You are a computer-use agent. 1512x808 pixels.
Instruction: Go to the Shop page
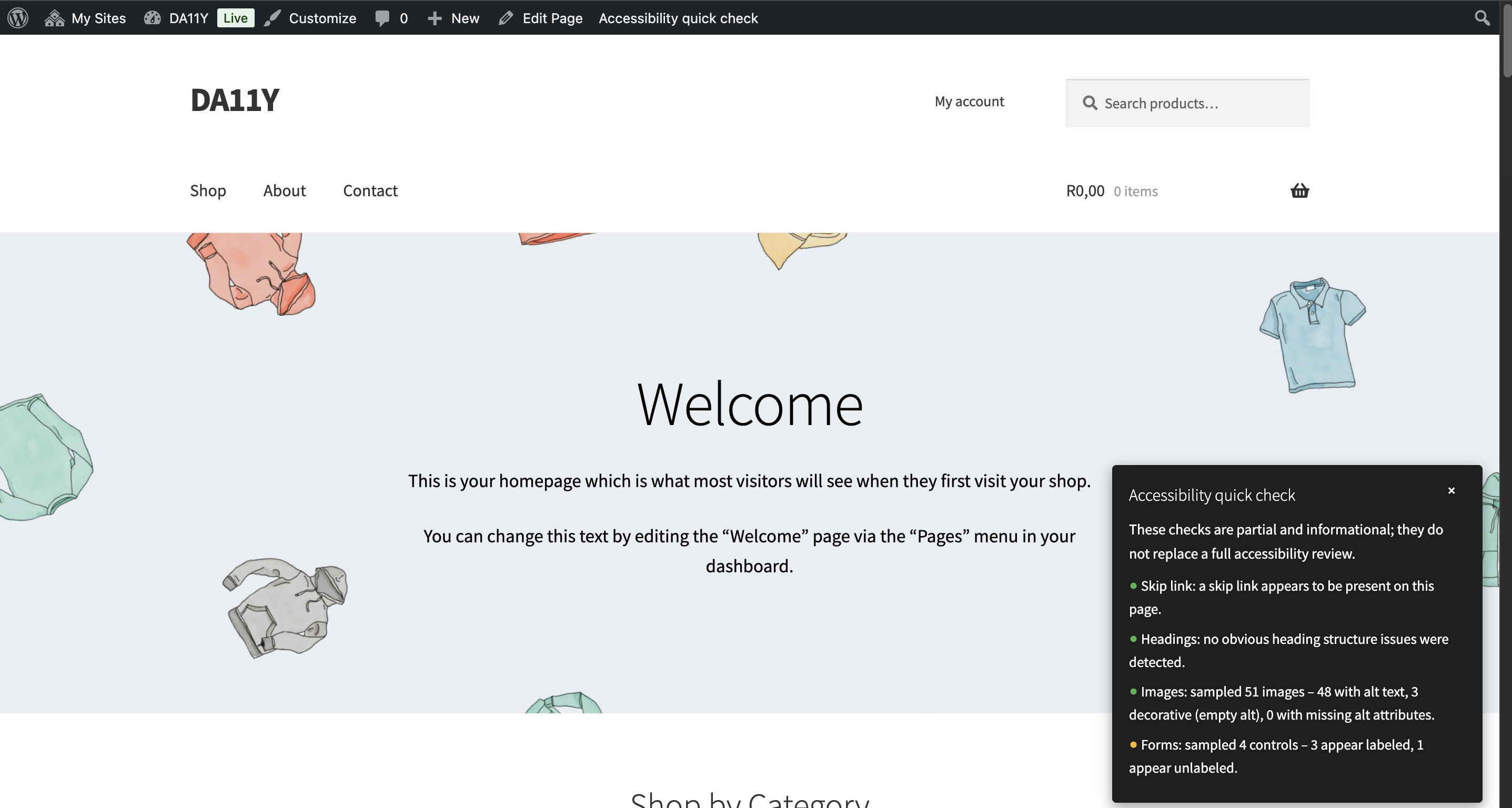click(x=208, y=190)
